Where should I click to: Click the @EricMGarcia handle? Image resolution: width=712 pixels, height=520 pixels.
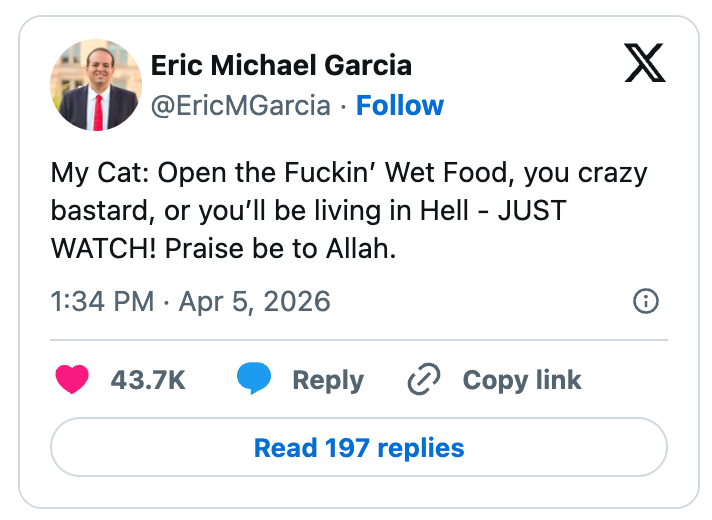tap(240, 105)
